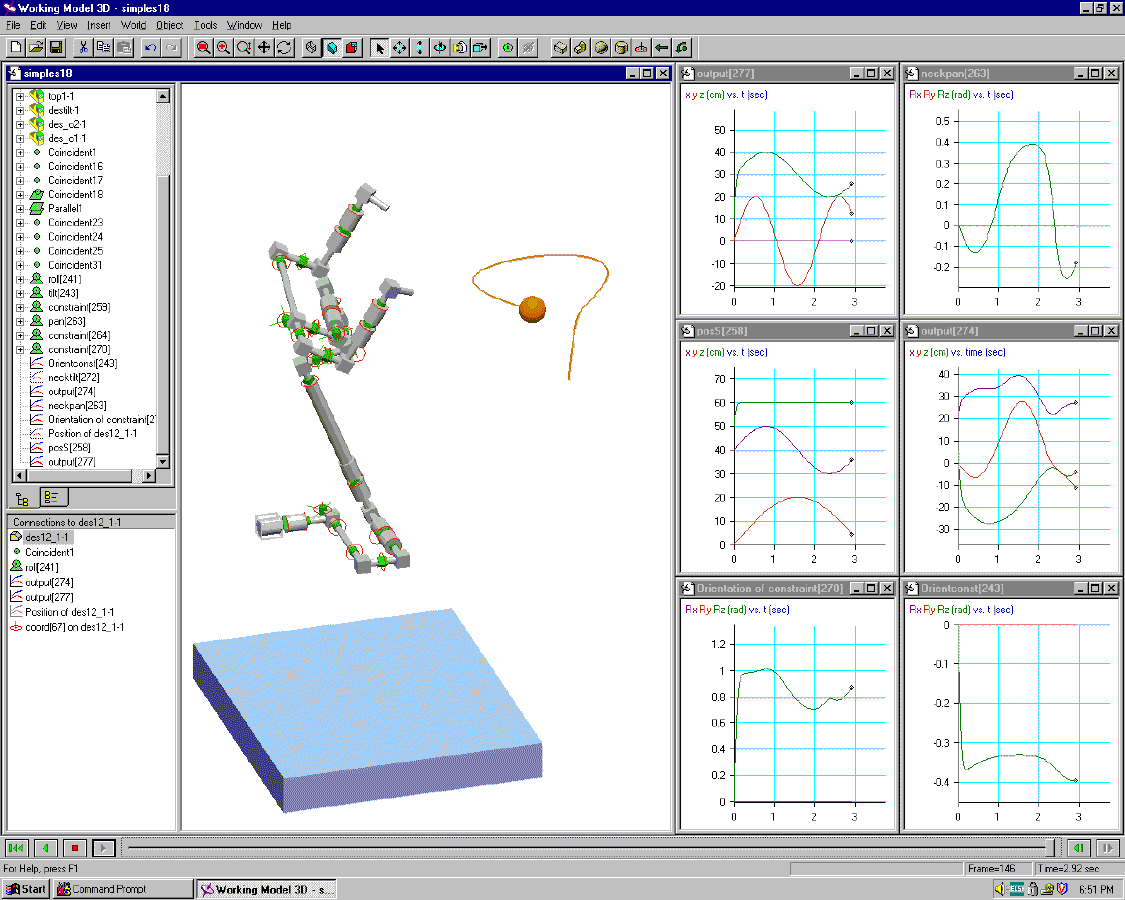This screenshot has height=900, width=1125.
Task: Step forward one frame
Action: coord(1107,848)
